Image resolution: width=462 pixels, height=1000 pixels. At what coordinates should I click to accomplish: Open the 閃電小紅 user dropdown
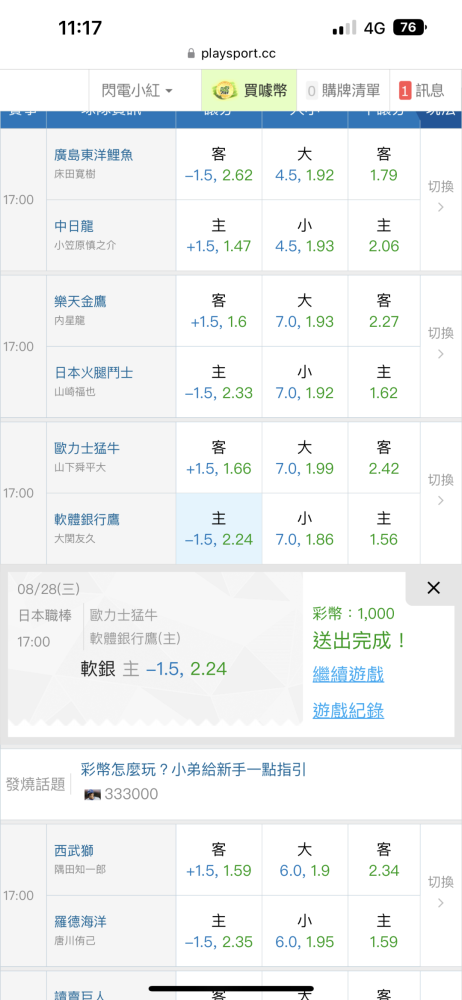(x=137, y=91)
